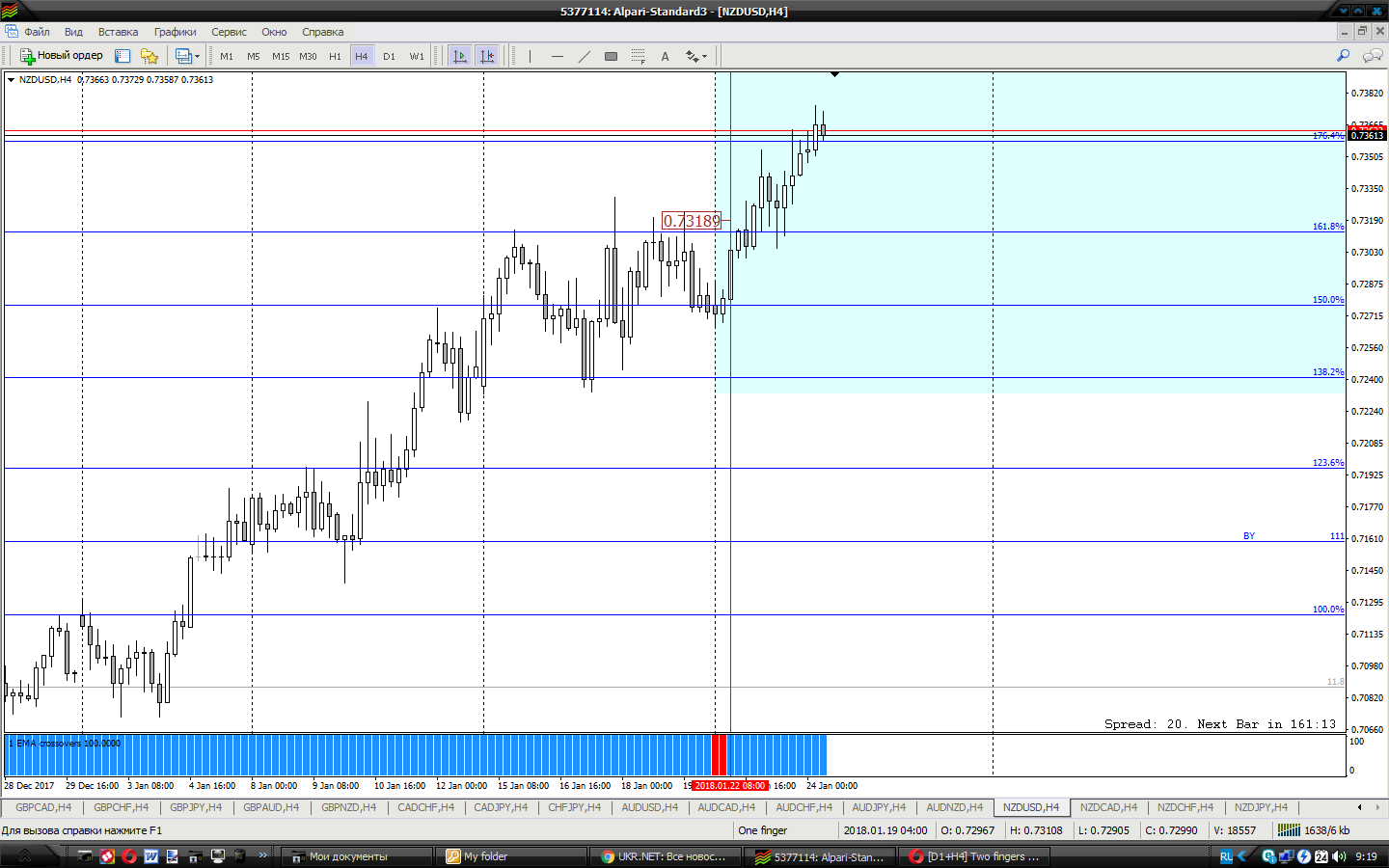Open the Окно menu

[274, 32]
